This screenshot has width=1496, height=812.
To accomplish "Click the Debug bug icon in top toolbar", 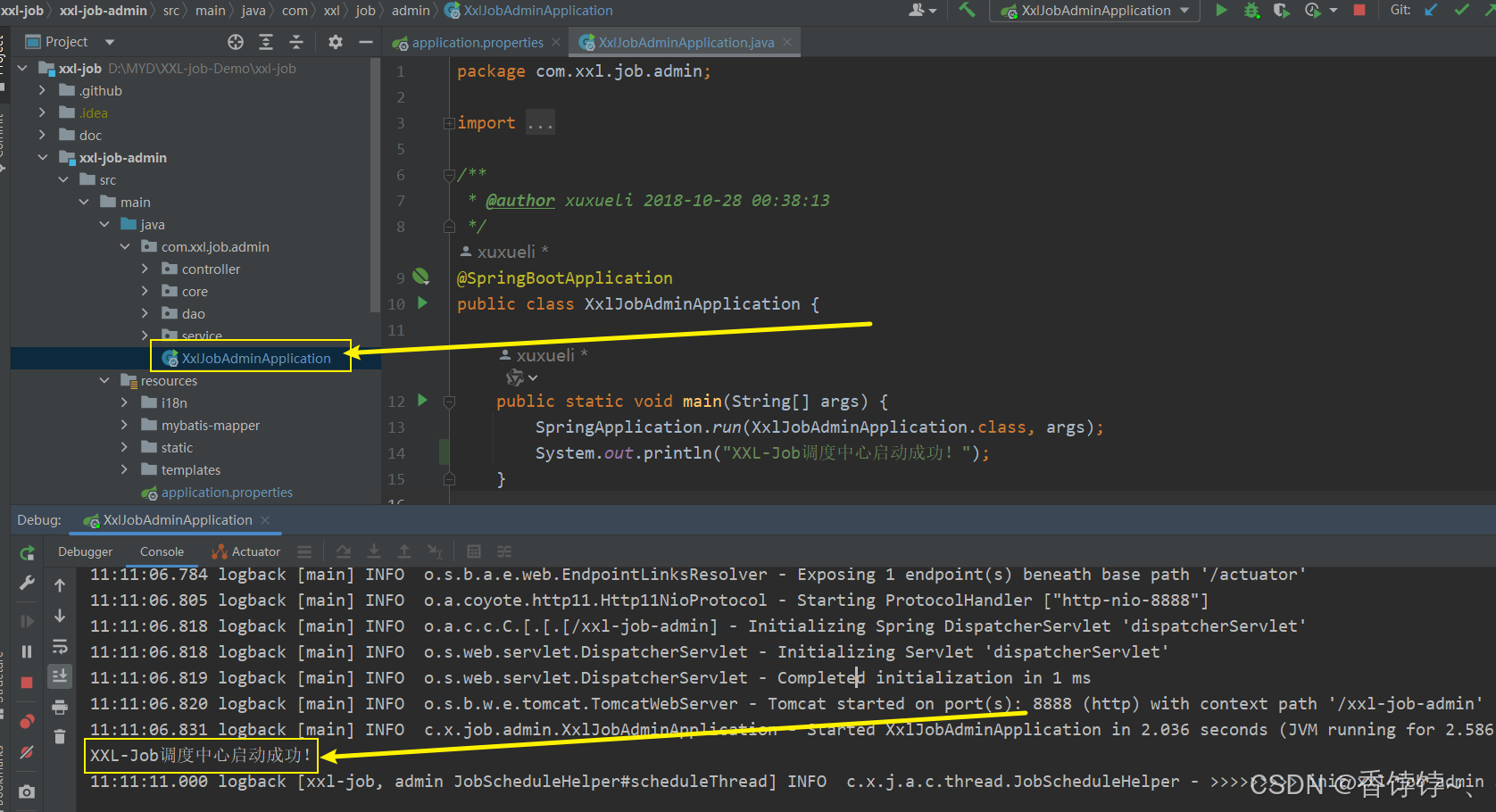I will 1251,10.
